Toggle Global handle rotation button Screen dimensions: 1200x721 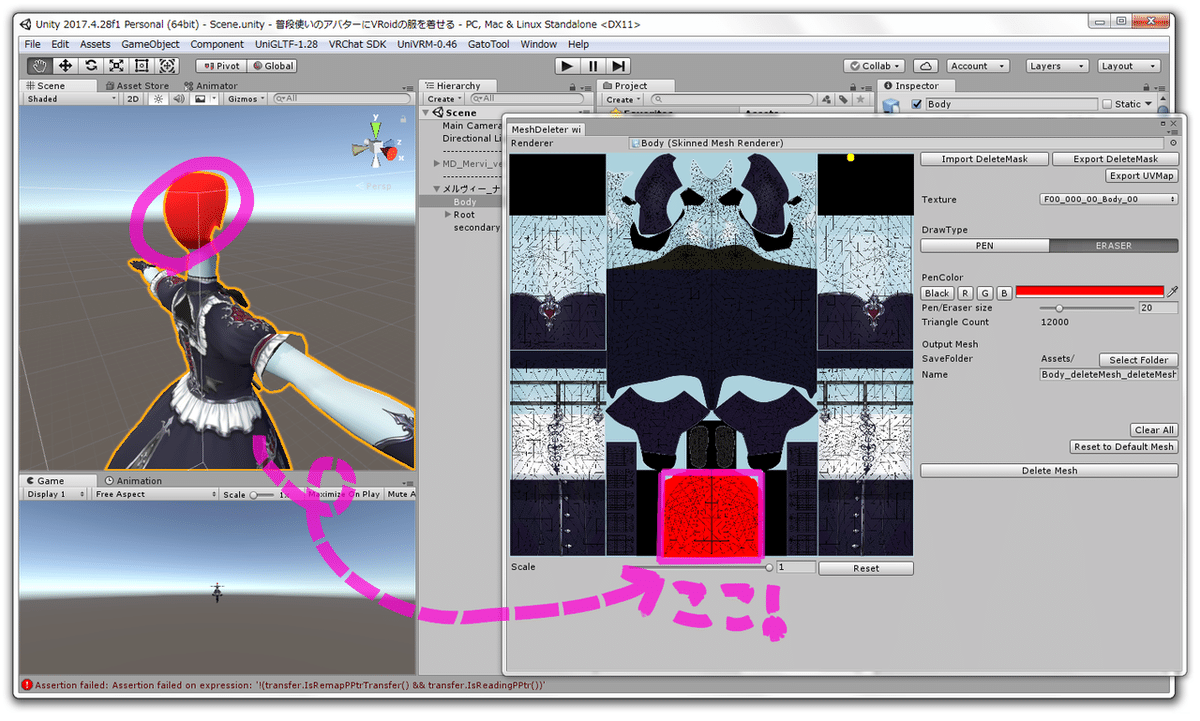[273, 66]
